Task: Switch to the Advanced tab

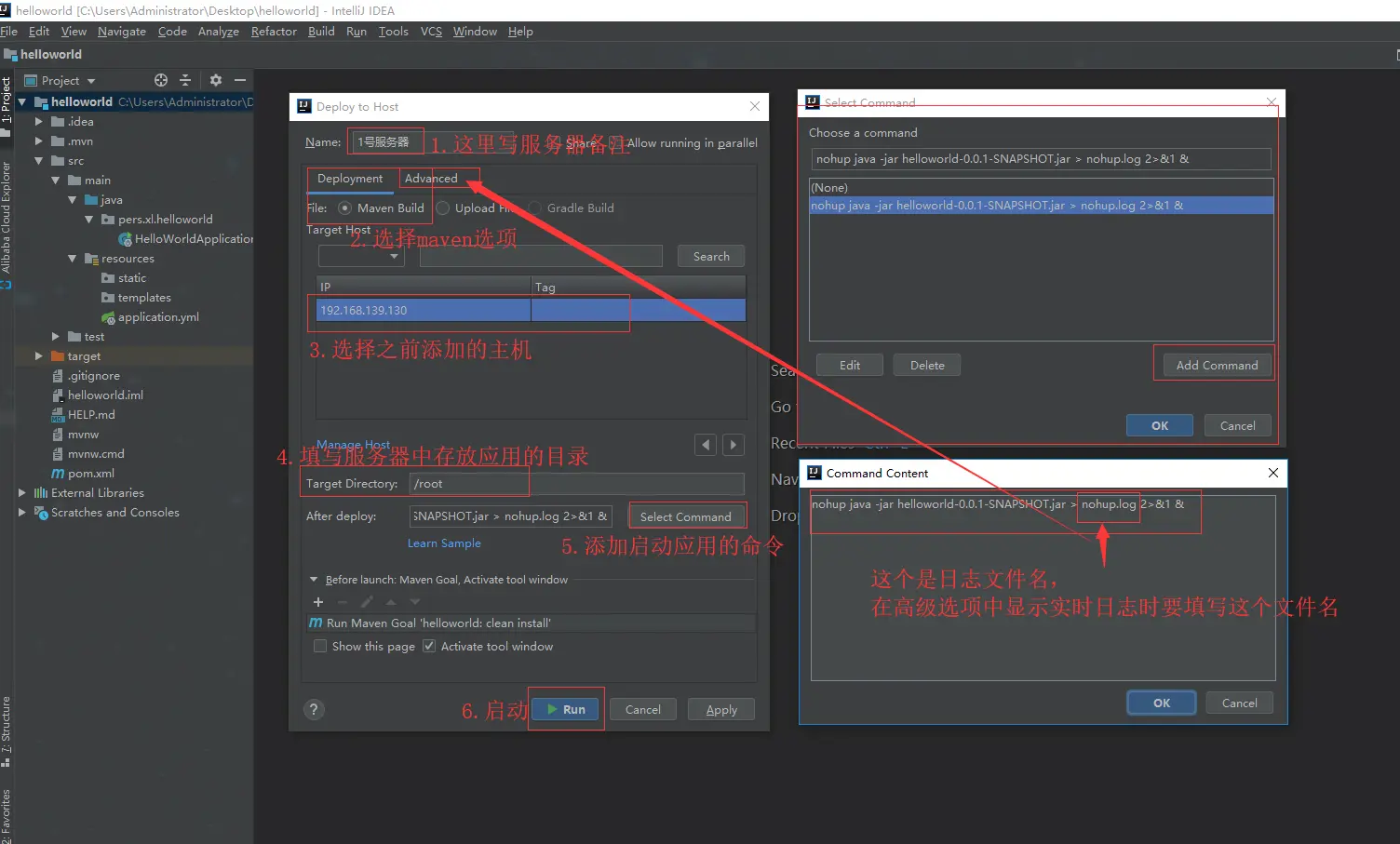Action: click(431, 179)
